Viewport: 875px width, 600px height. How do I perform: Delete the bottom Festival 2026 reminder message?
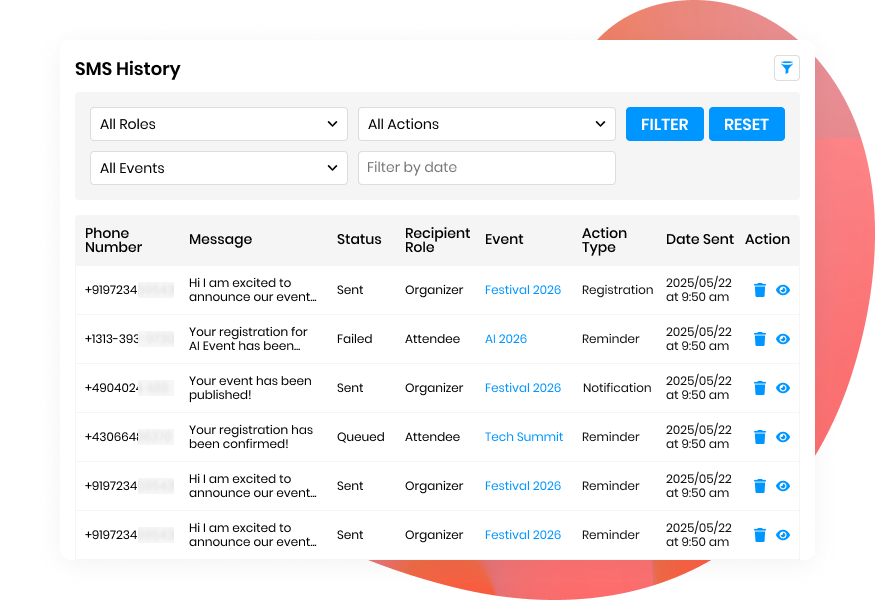[760, 534]
